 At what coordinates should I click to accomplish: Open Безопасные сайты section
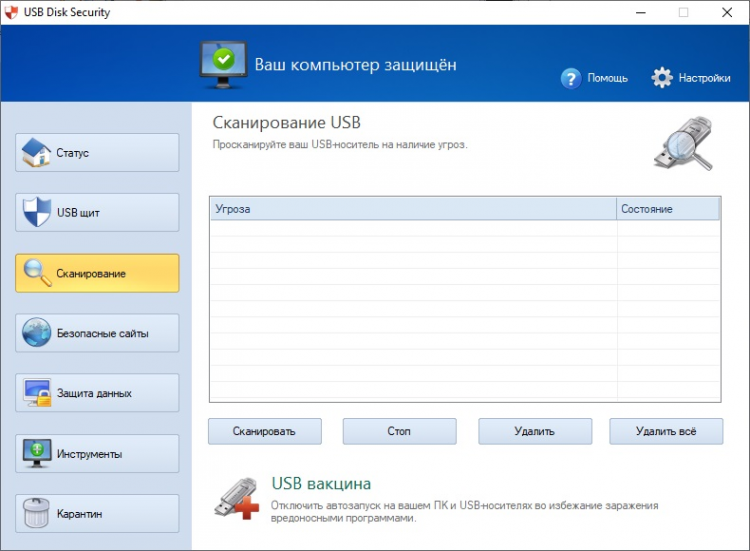click(x=97, y=333)
